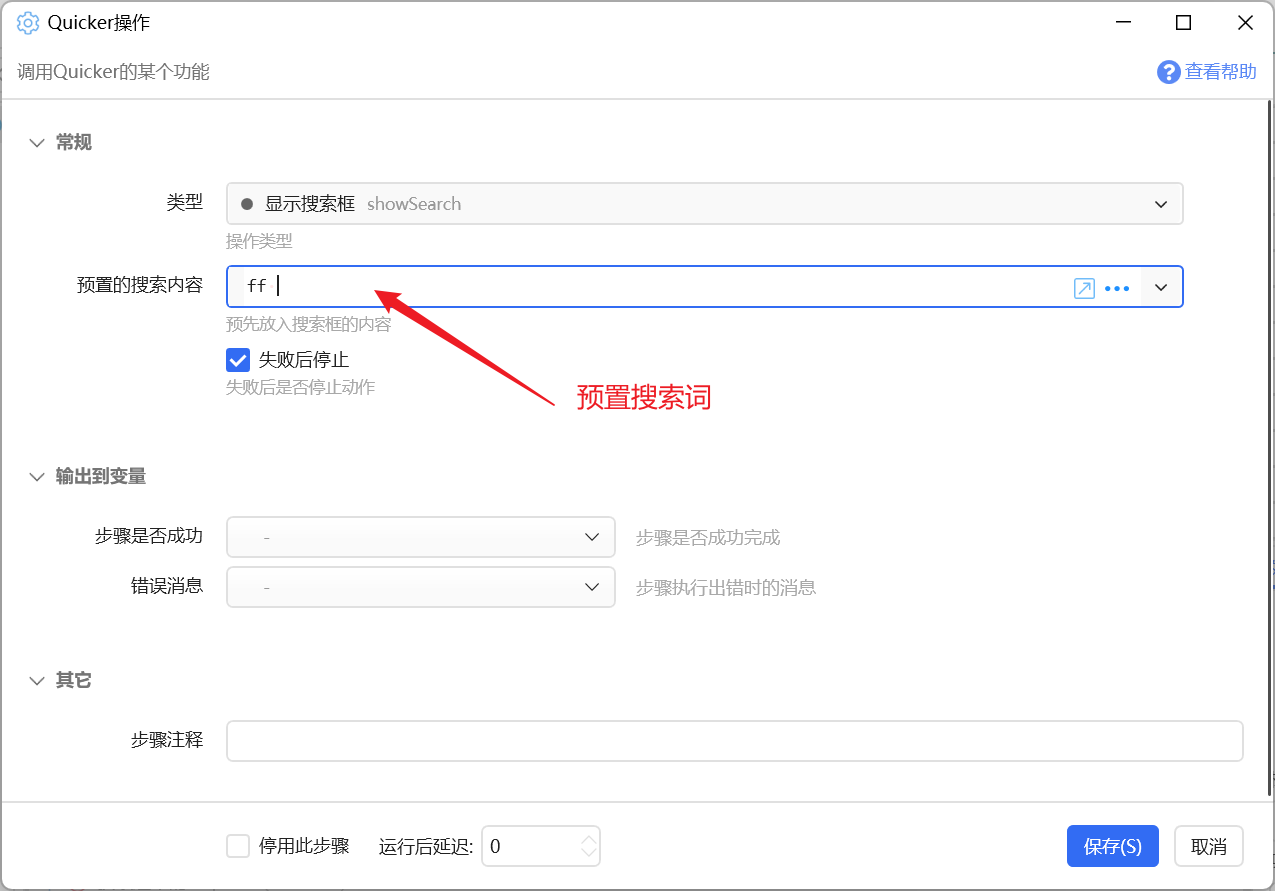This screenshot has height=891, width=1275.
Task: Collapse the 输出到变量 section
Action: [38, 477]
